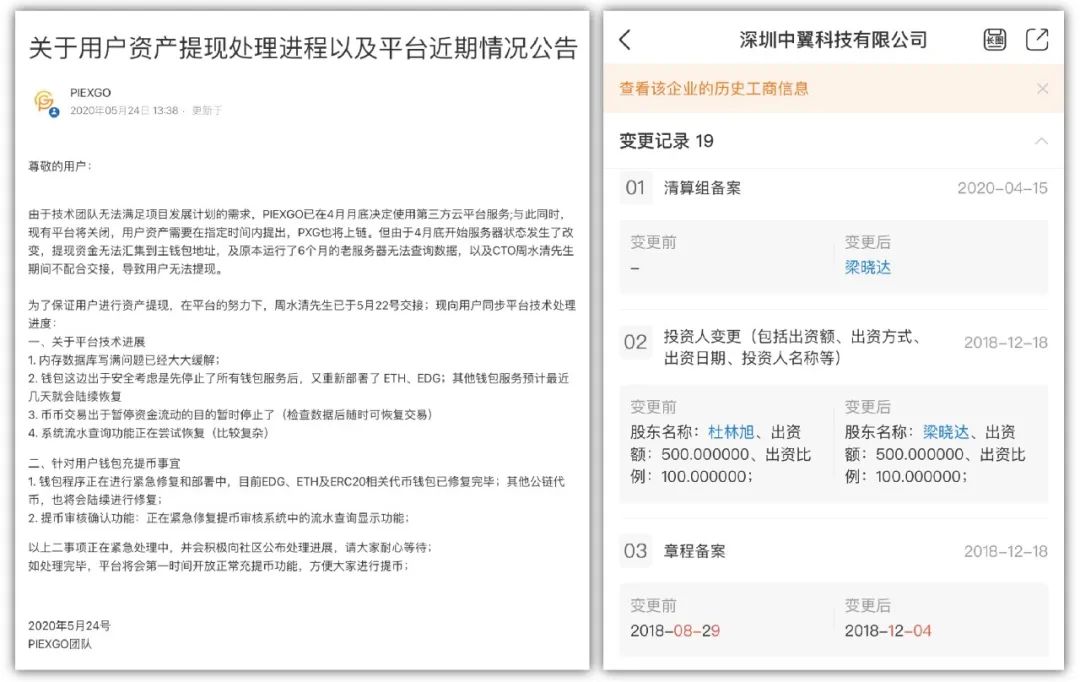Select line 1. 内存数据库写满问题已经大大缓解
The width and height of the screenshot is (1080, 682).
click(125, 360)
